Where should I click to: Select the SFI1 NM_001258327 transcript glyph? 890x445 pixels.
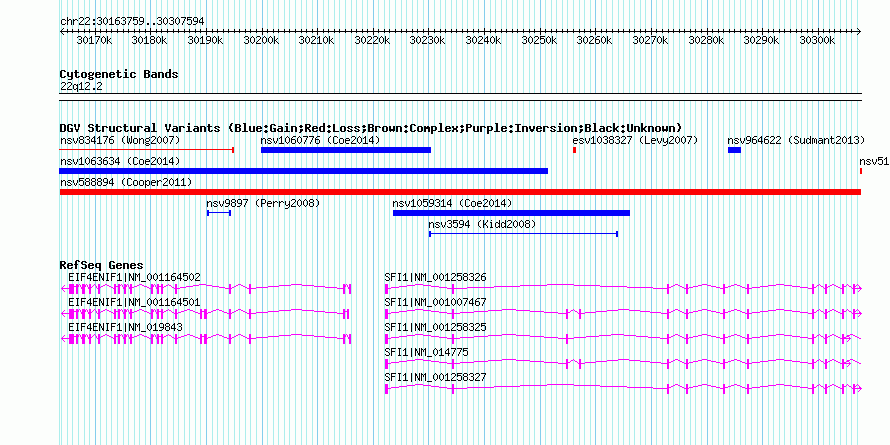[623, 389]
